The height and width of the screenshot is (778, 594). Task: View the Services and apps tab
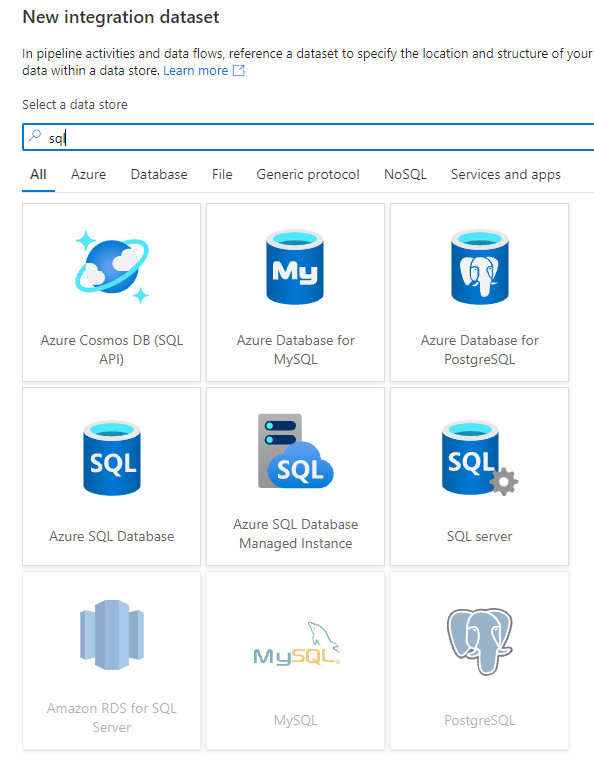(x=506, y=175)
